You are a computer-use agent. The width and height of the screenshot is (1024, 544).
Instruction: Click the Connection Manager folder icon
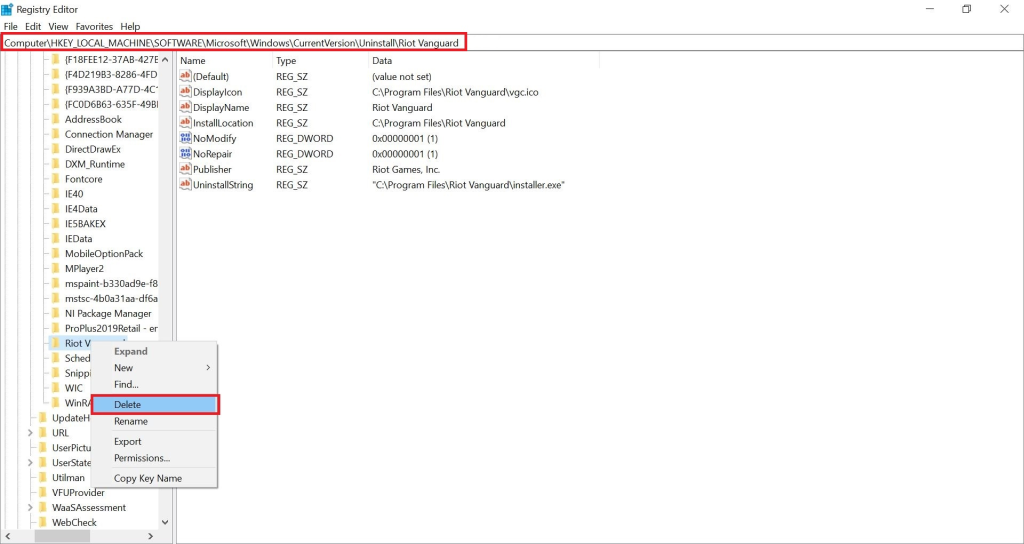click(x=56, y=135)
